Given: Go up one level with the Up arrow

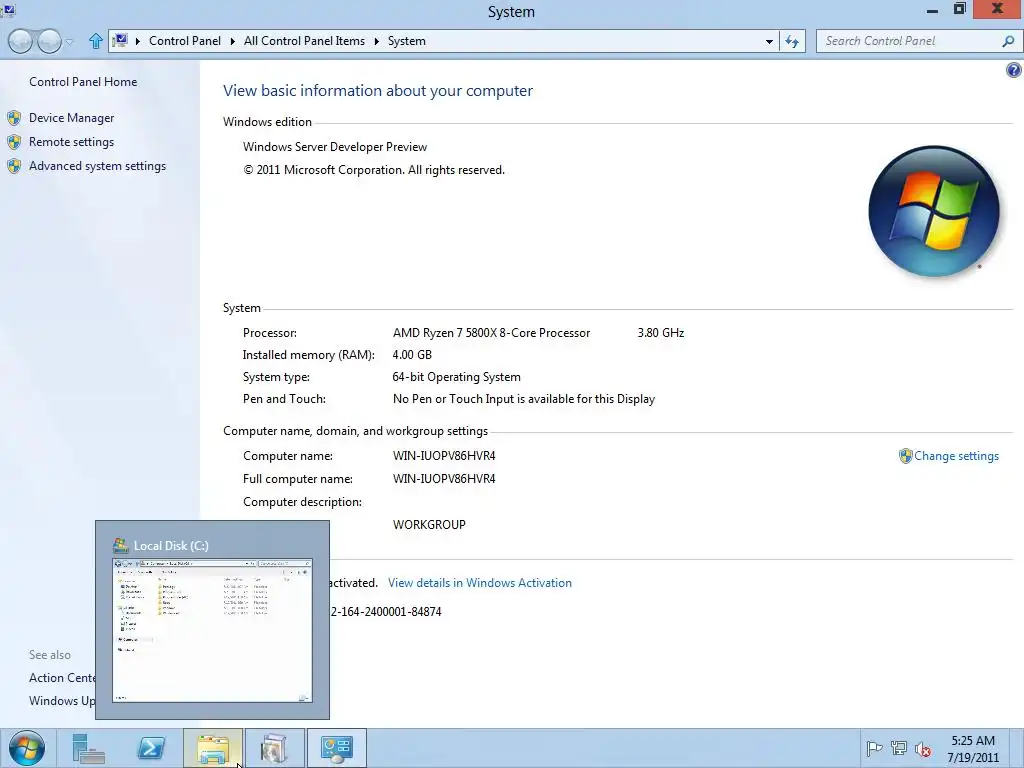Looking at the screenshot, I should [96, 41].
